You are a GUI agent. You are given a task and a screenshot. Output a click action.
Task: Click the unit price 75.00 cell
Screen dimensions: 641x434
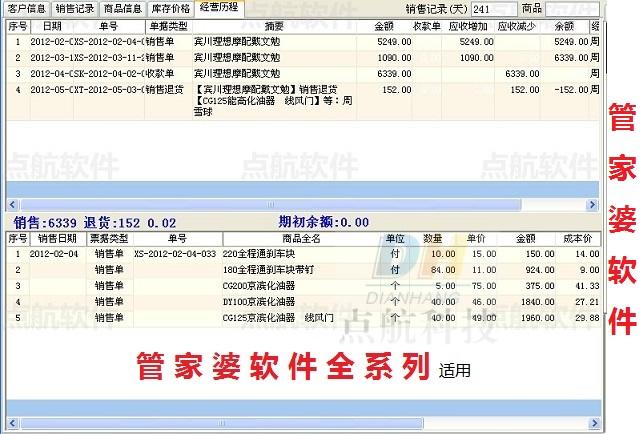[484, 286]
